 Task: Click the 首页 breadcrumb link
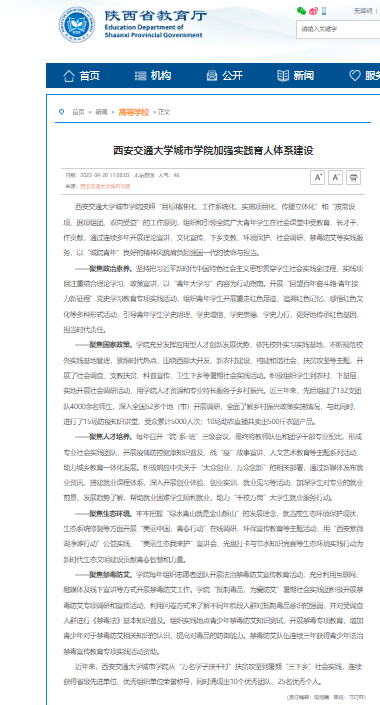(78, 112)
